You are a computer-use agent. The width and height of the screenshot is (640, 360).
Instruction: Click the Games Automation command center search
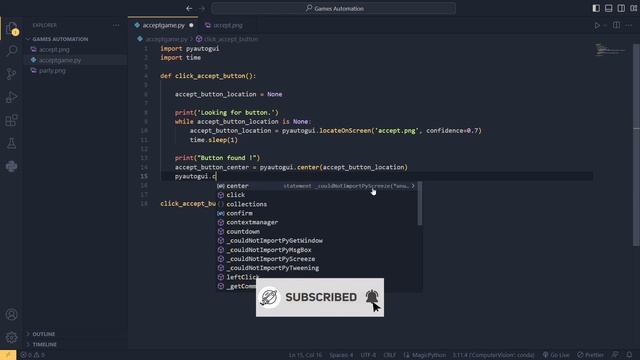click(x=333, y=8)
